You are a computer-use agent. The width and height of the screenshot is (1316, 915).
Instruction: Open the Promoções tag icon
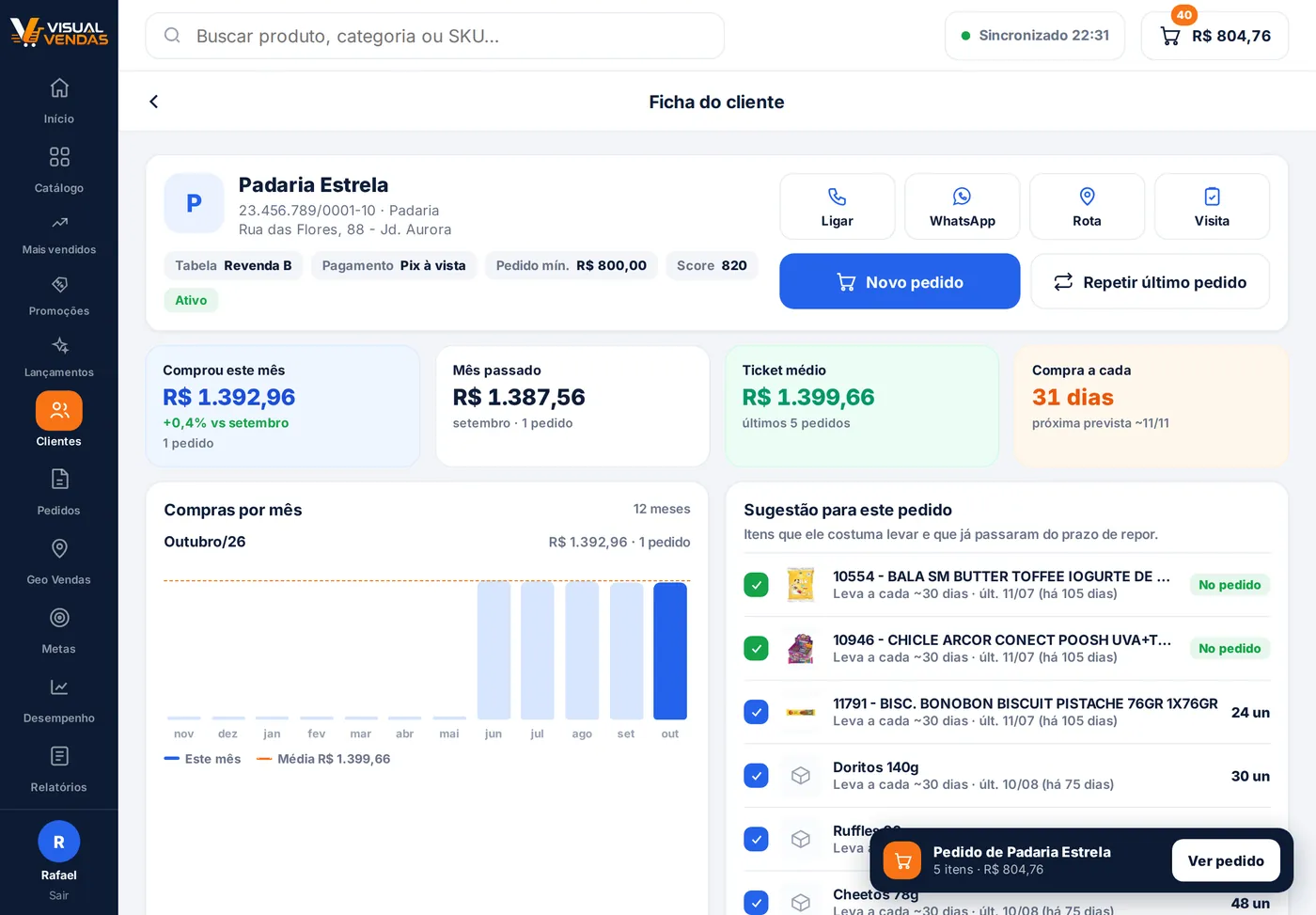(59, 284)
